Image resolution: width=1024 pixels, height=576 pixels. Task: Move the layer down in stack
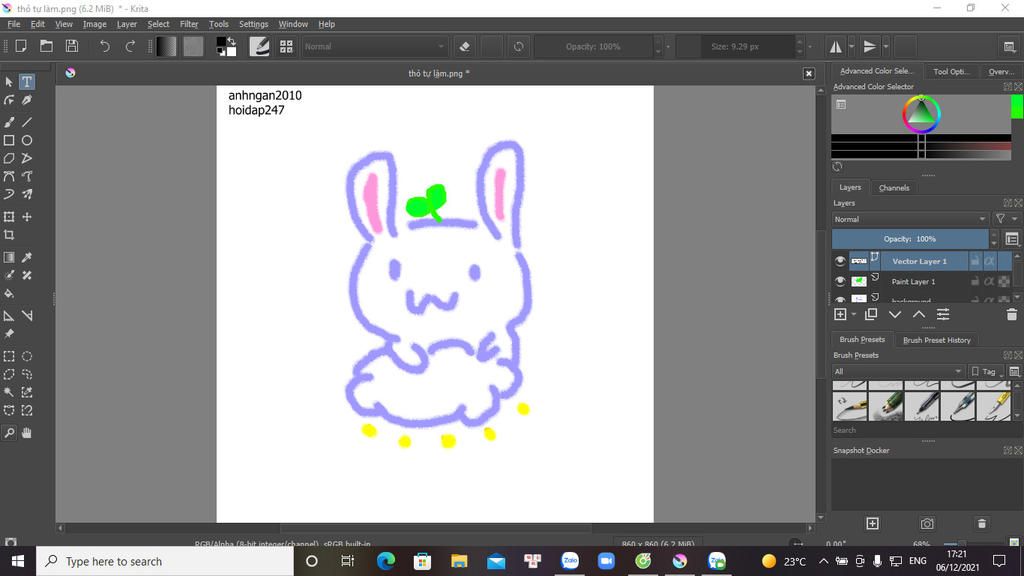coord(895,315)
